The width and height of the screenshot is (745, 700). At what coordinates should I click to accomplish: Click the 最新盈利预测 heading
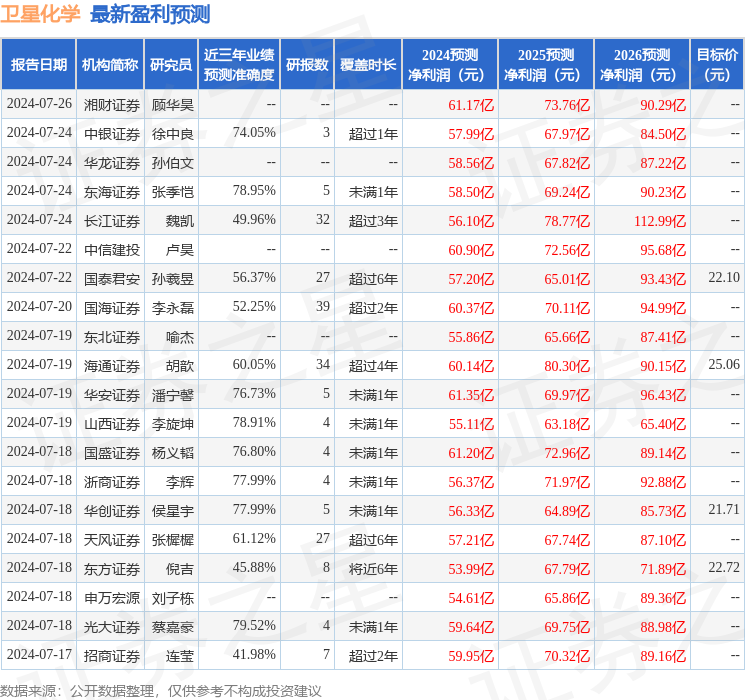[x=150, y=14]
